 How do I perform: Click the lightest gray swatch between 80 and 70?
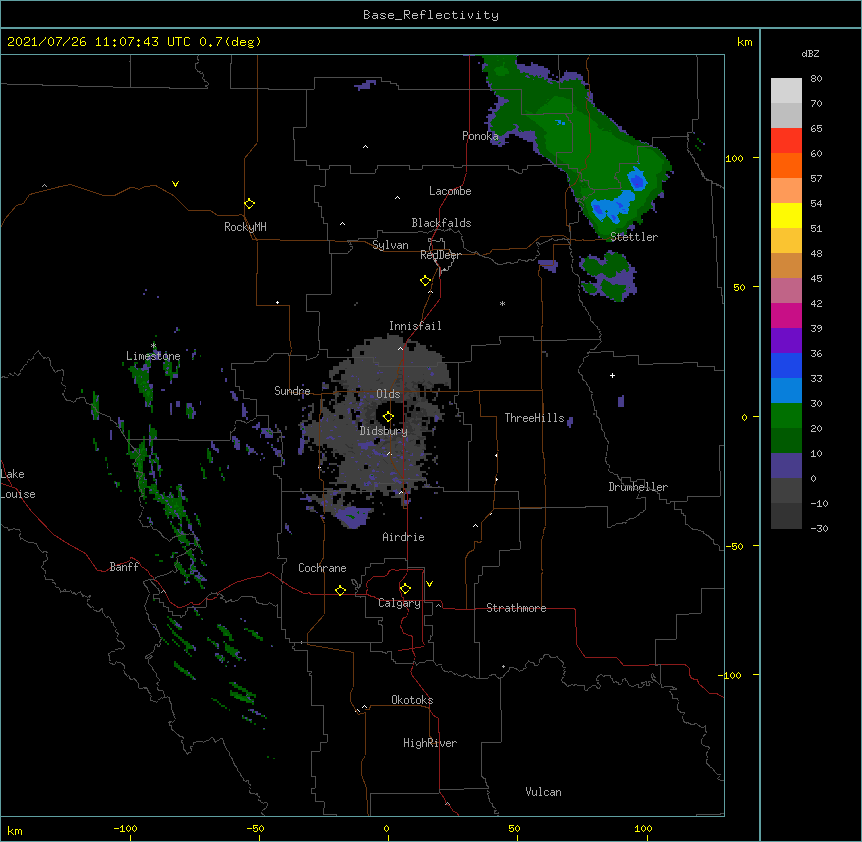(786, 90)
